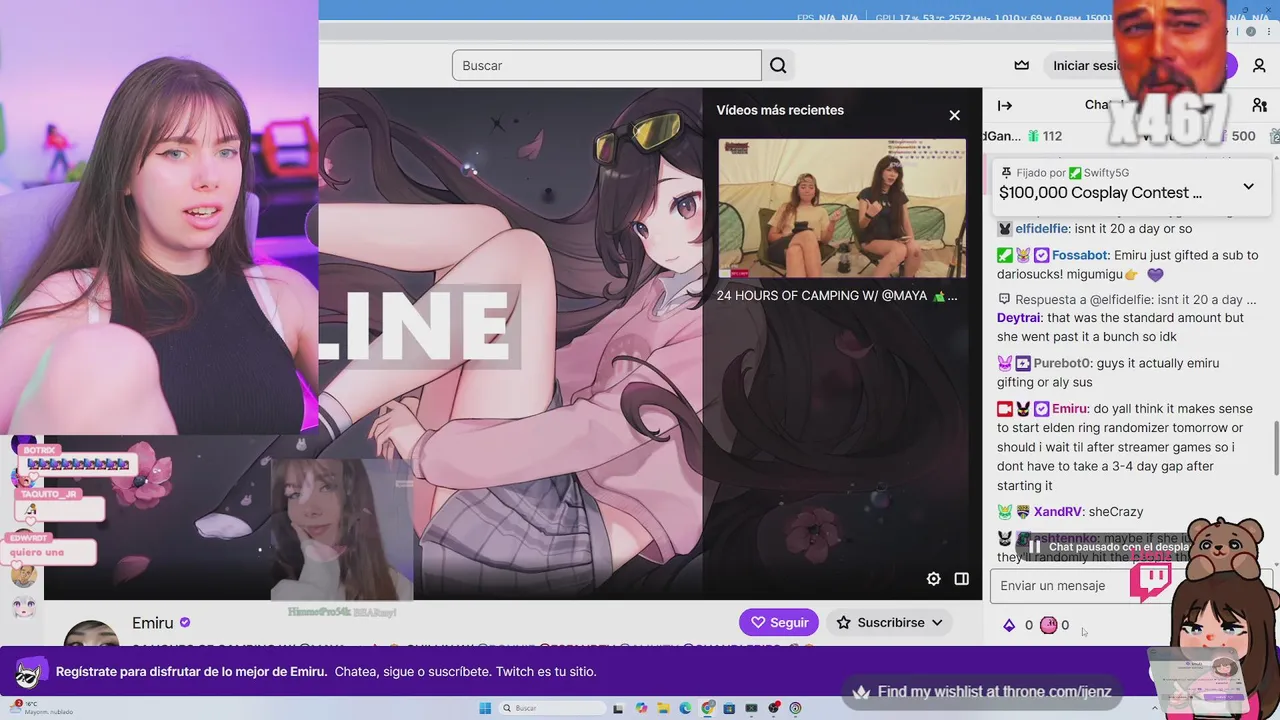Image resolution: width=1280 pixels, height=720 pixels.
Task: Click the Iniciar sesión button
Action: click(1088, 65)
